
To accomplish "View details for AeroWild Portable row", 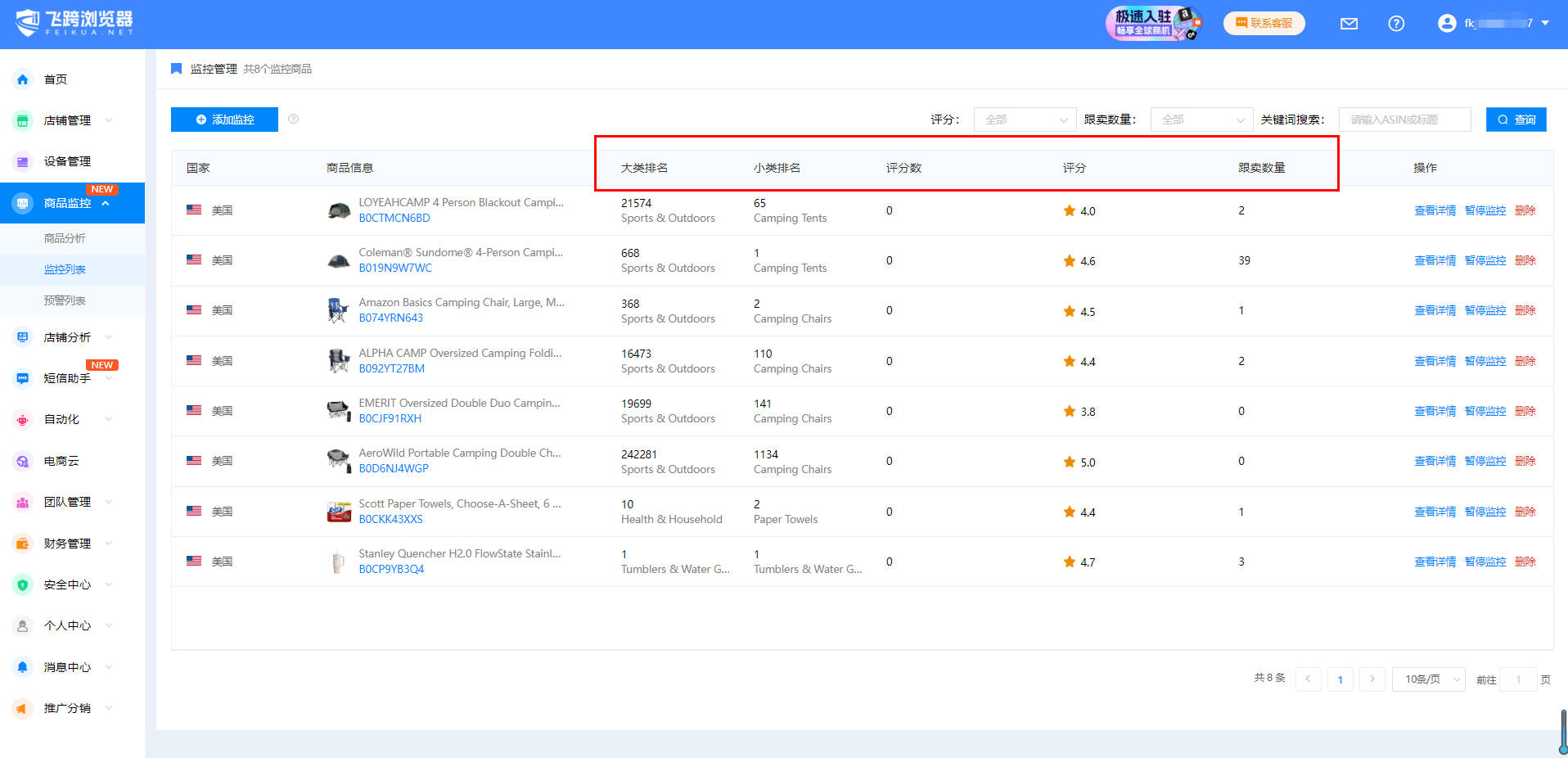I will [1435, 461].
